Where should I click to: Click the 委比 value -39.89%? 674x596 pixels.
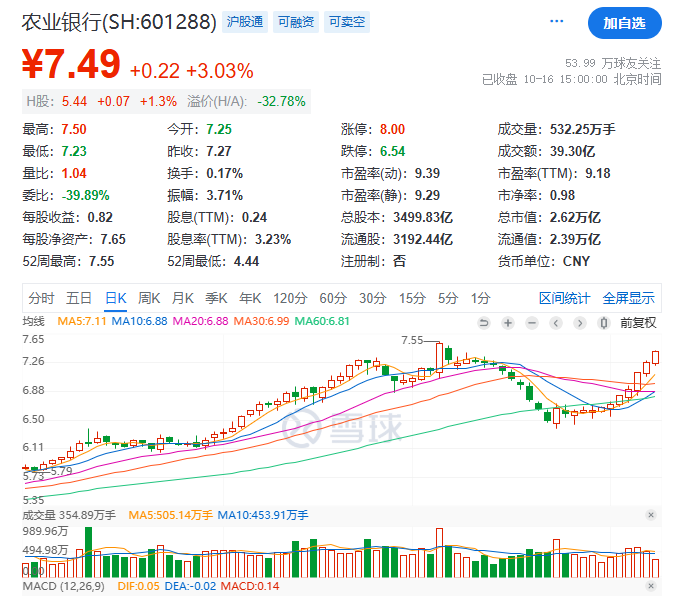click(x=86, y=196)
